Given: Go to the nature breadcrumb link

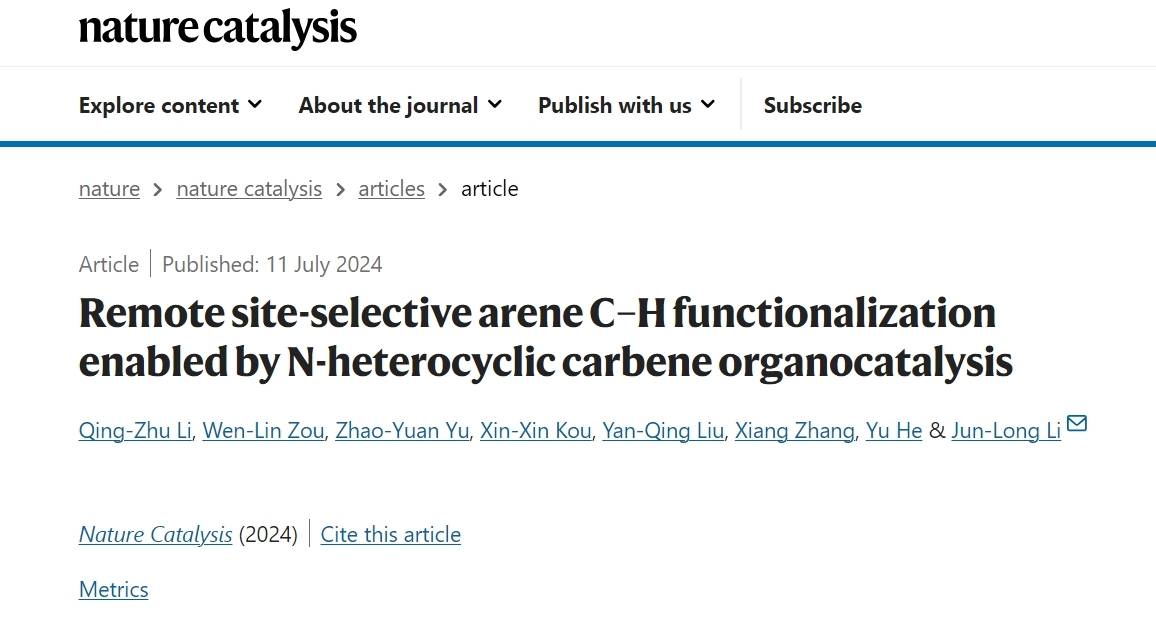Looking at the screenshot, I should click(109, 189).
